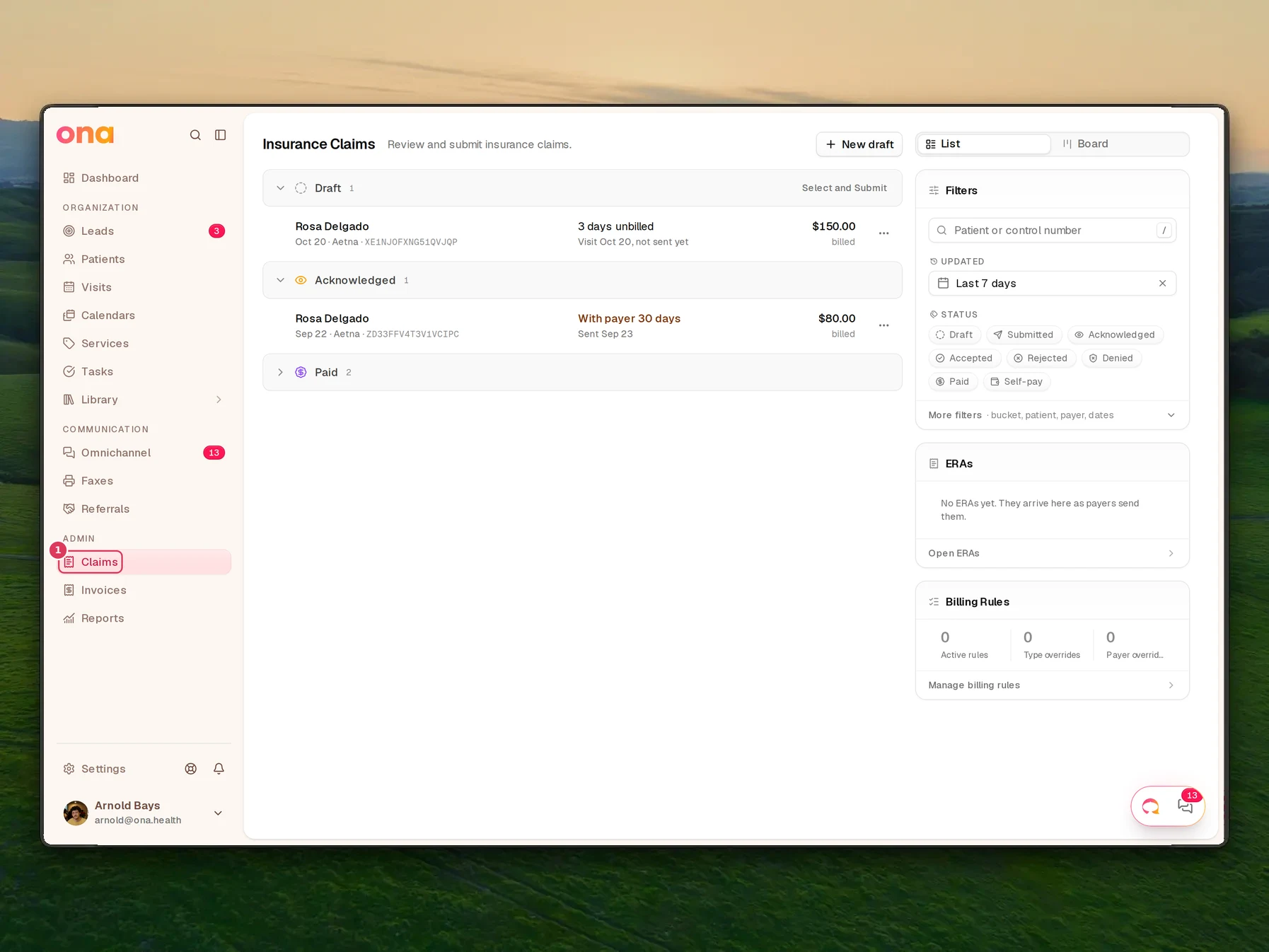Image resolution: width=1269 pixels, height=952 pixels.
Task: Open the account menu chevron
Action: tap(218, 813)
